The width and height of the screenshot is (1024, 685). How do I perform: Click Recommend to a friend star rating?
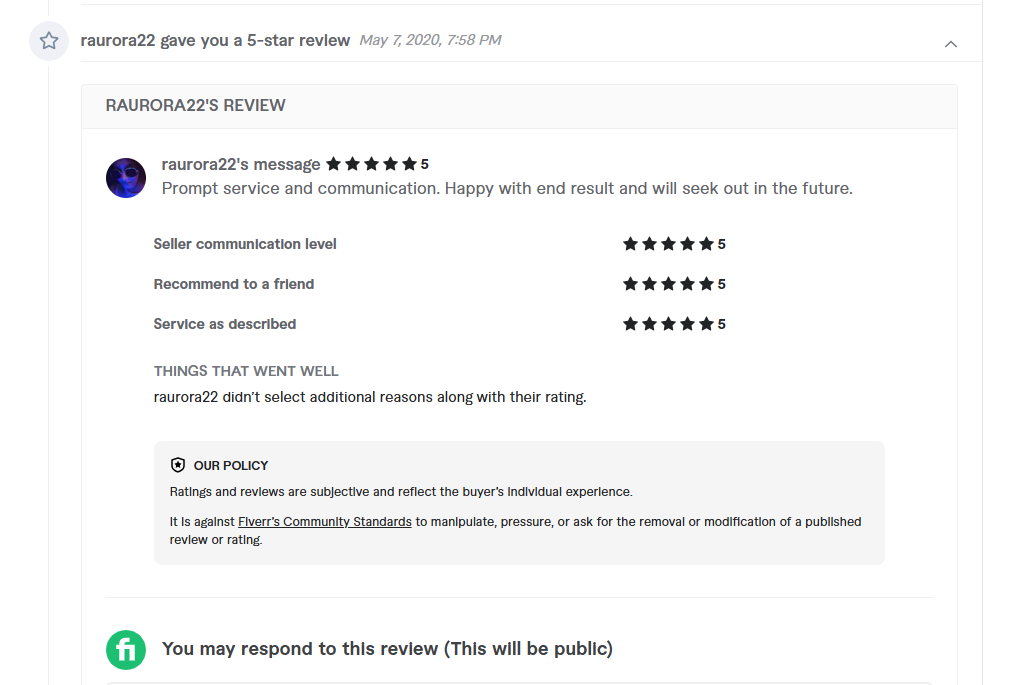click(668, 284)
